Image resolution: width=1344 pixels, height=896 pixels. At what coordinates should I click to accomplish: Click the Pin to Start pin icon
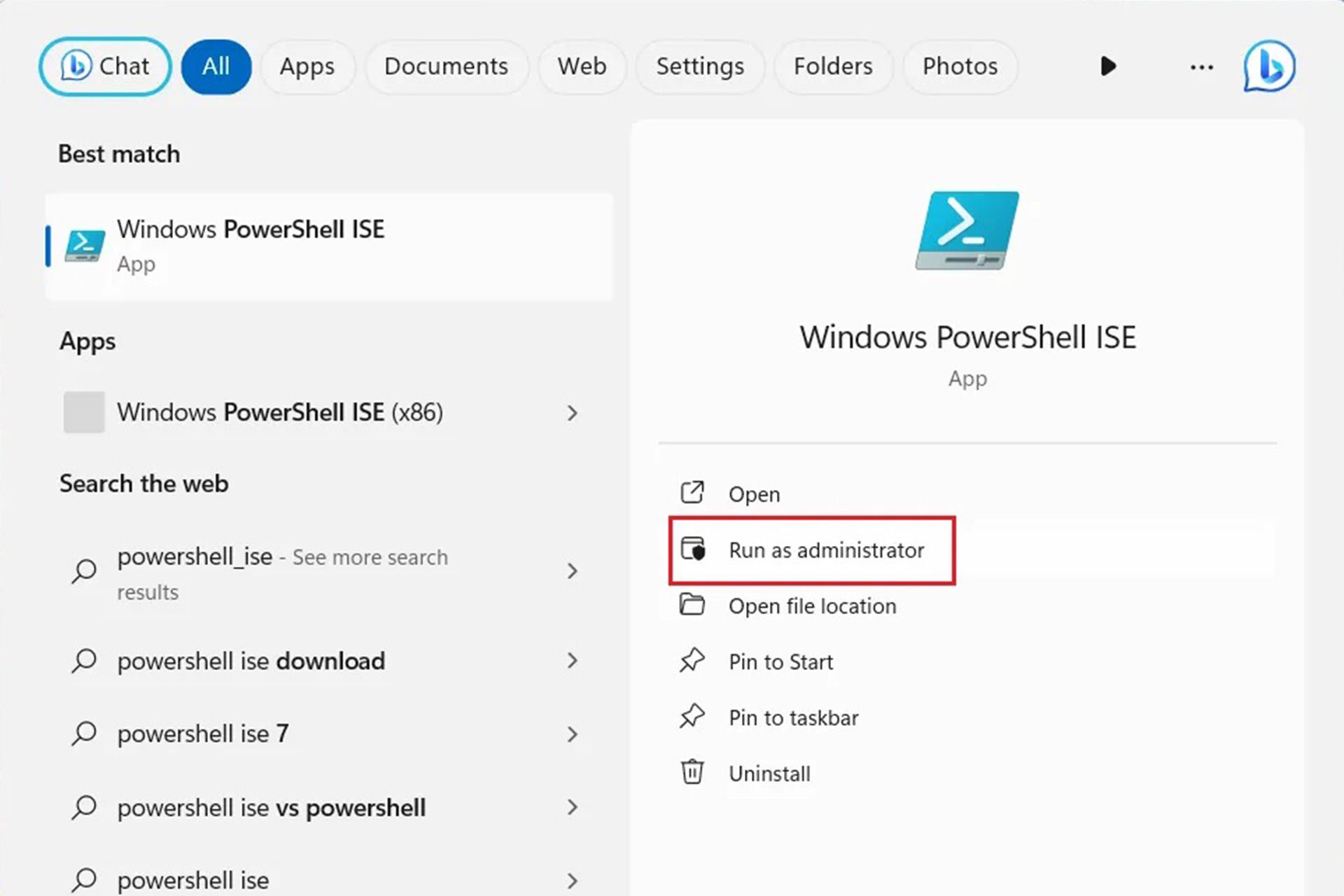coord(692,660)
